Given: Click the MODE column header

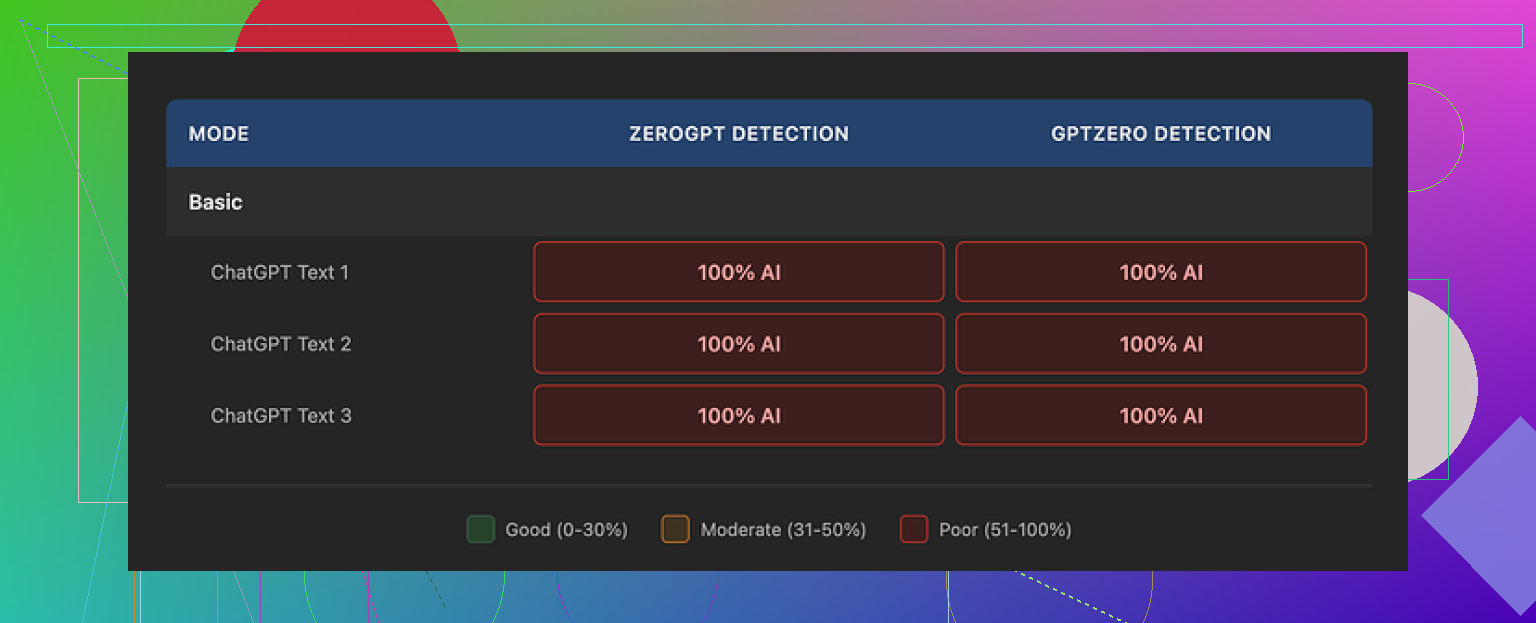Looking at the screenshot, I should click(219, 134).
